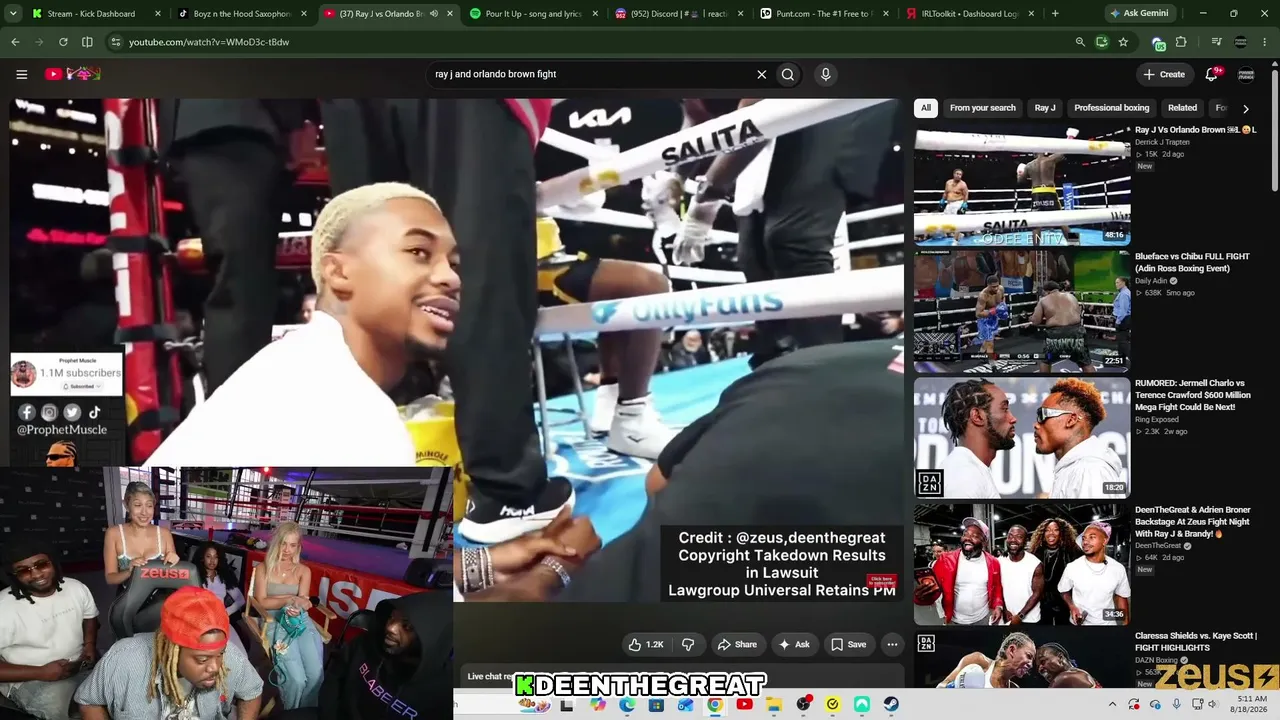Screen dimensions: 1280x720
Task: Dislike the video with thumbs down
Action: coord(688,645)
